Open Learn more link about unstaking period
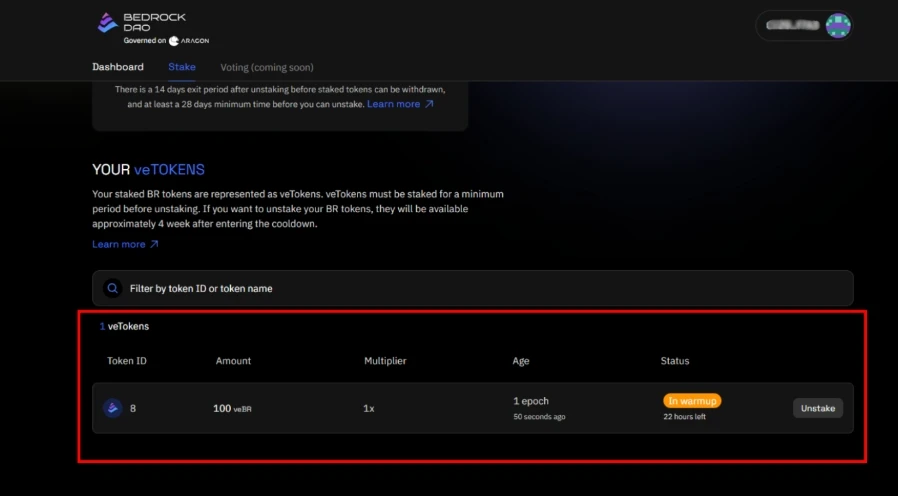The image size is (898, 496). click(393, 104)
